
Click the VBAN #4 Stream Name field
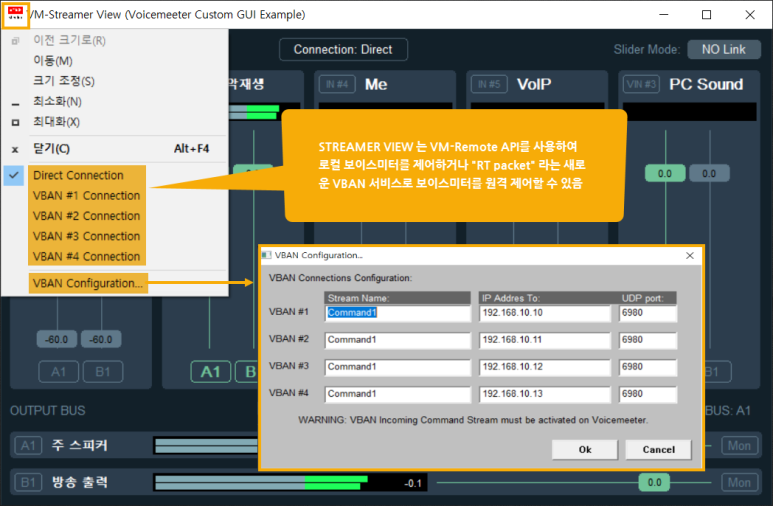point(397,395)
